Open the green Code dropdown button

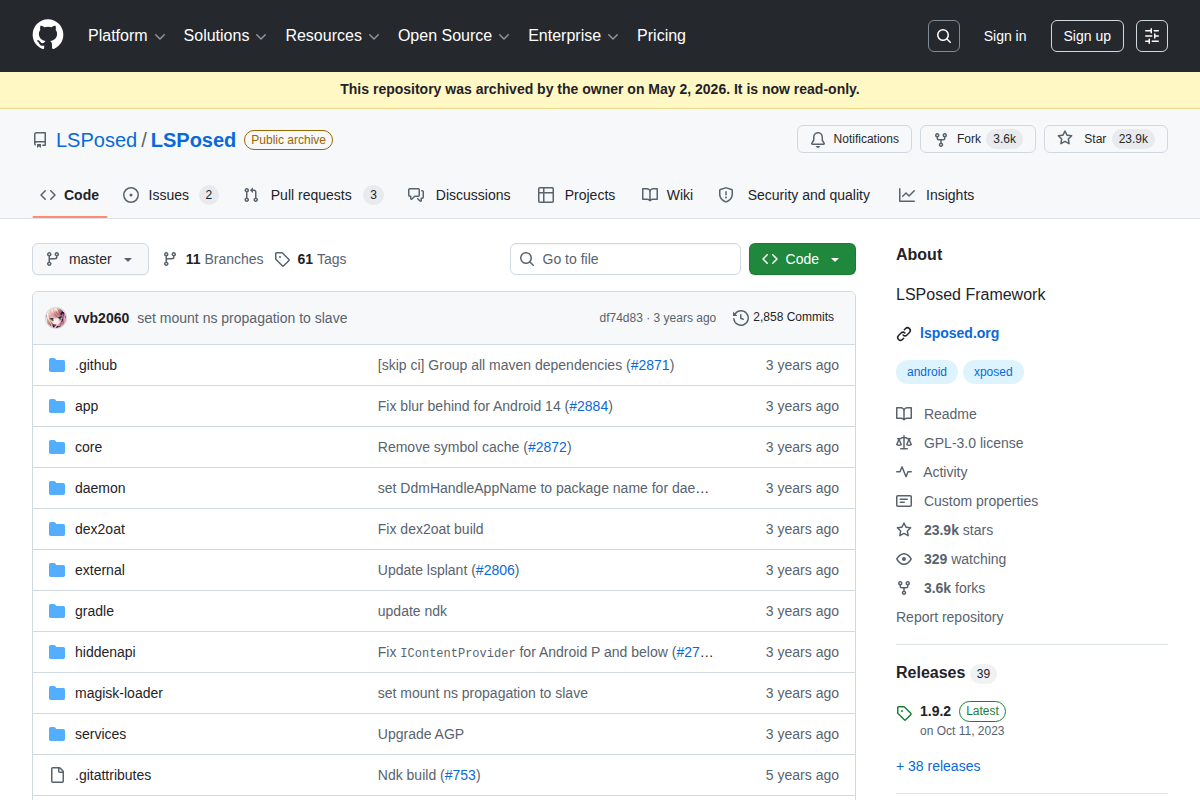[802, 259]
